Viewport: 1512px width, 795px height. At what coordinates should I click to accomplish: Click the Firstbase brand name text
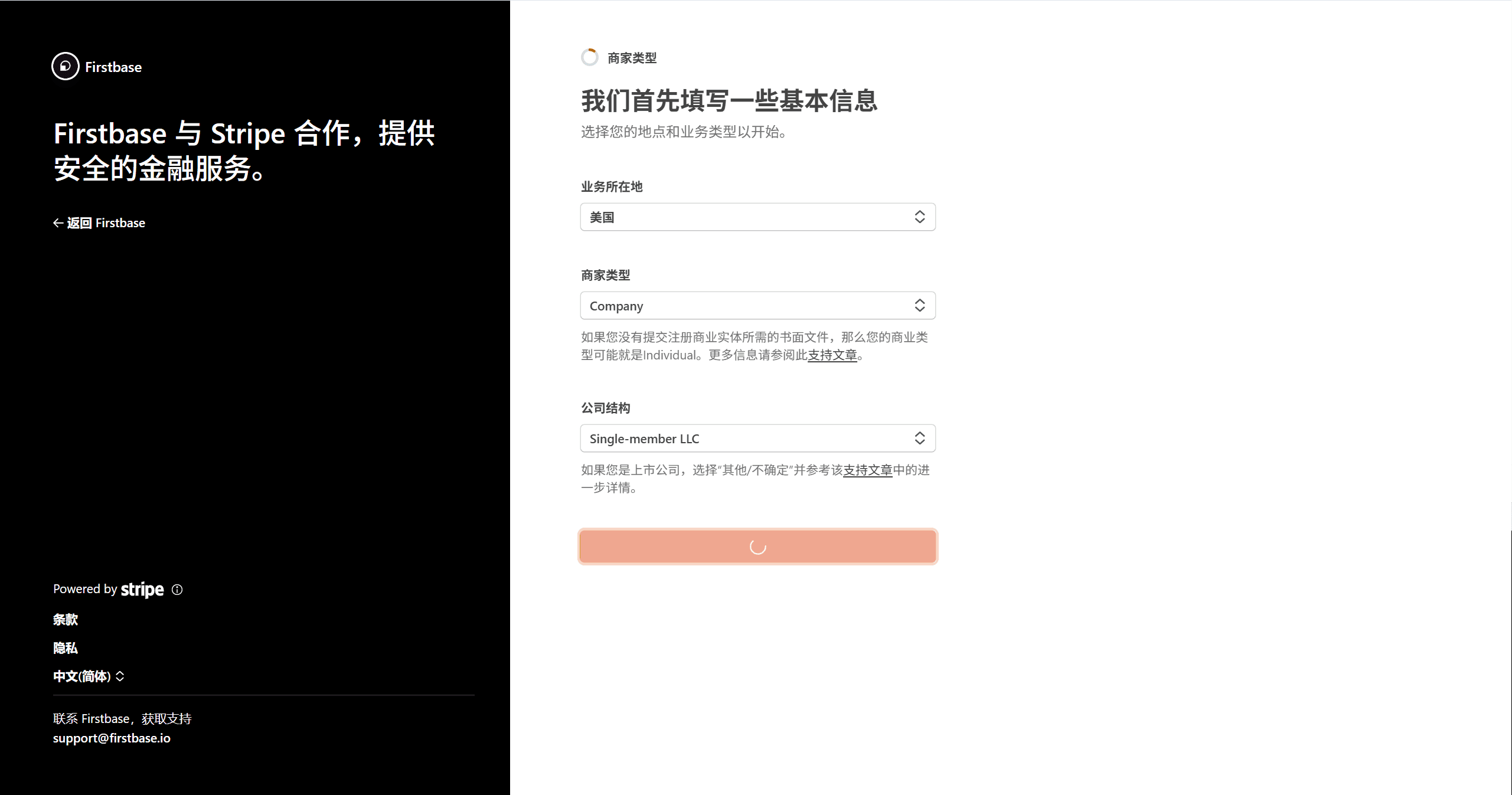click(x=113, y=67)
